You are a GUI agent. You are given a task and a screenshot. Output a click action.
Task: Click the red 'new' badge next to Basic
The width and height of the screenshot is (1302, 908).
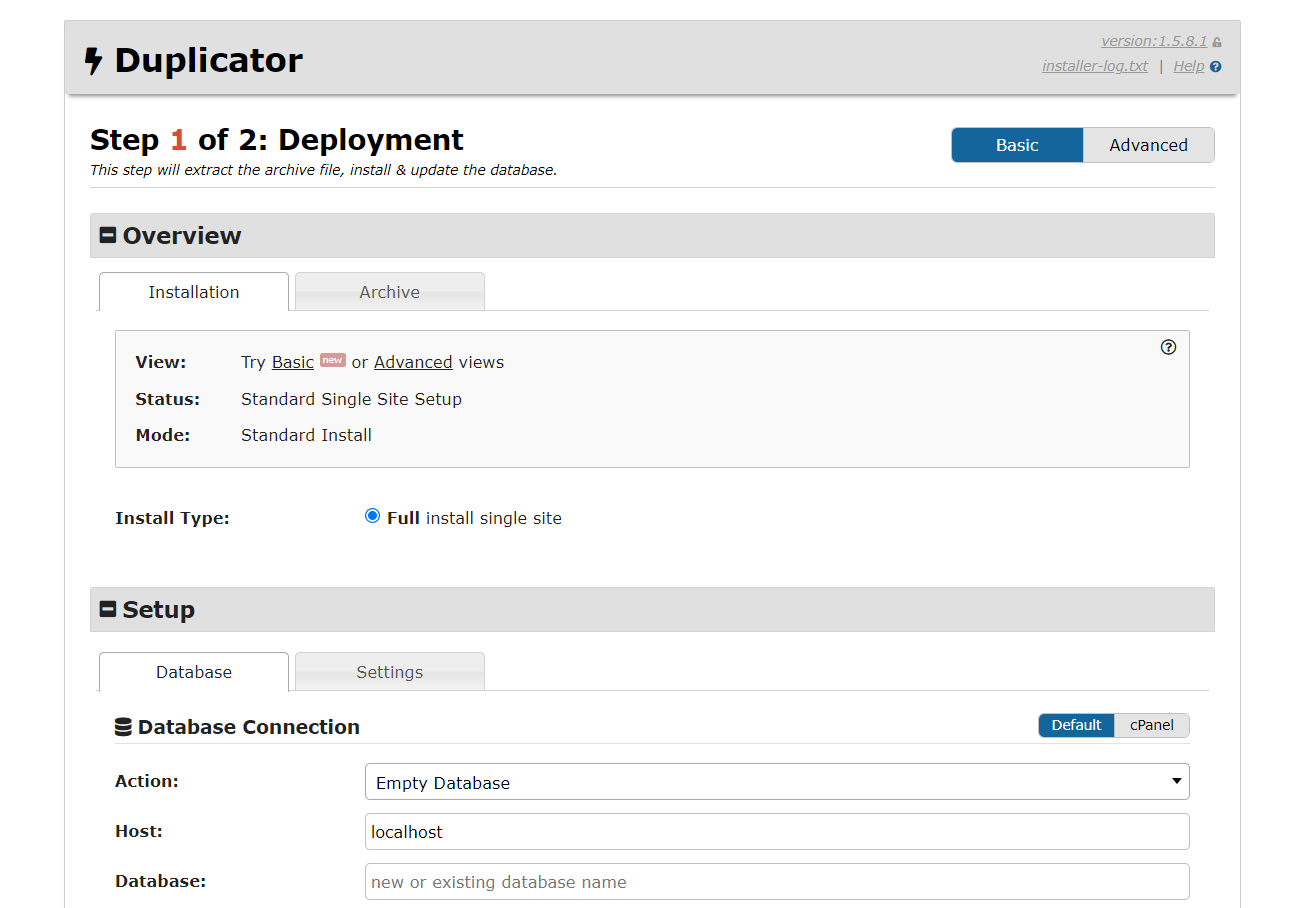click(x=333, y=360)
